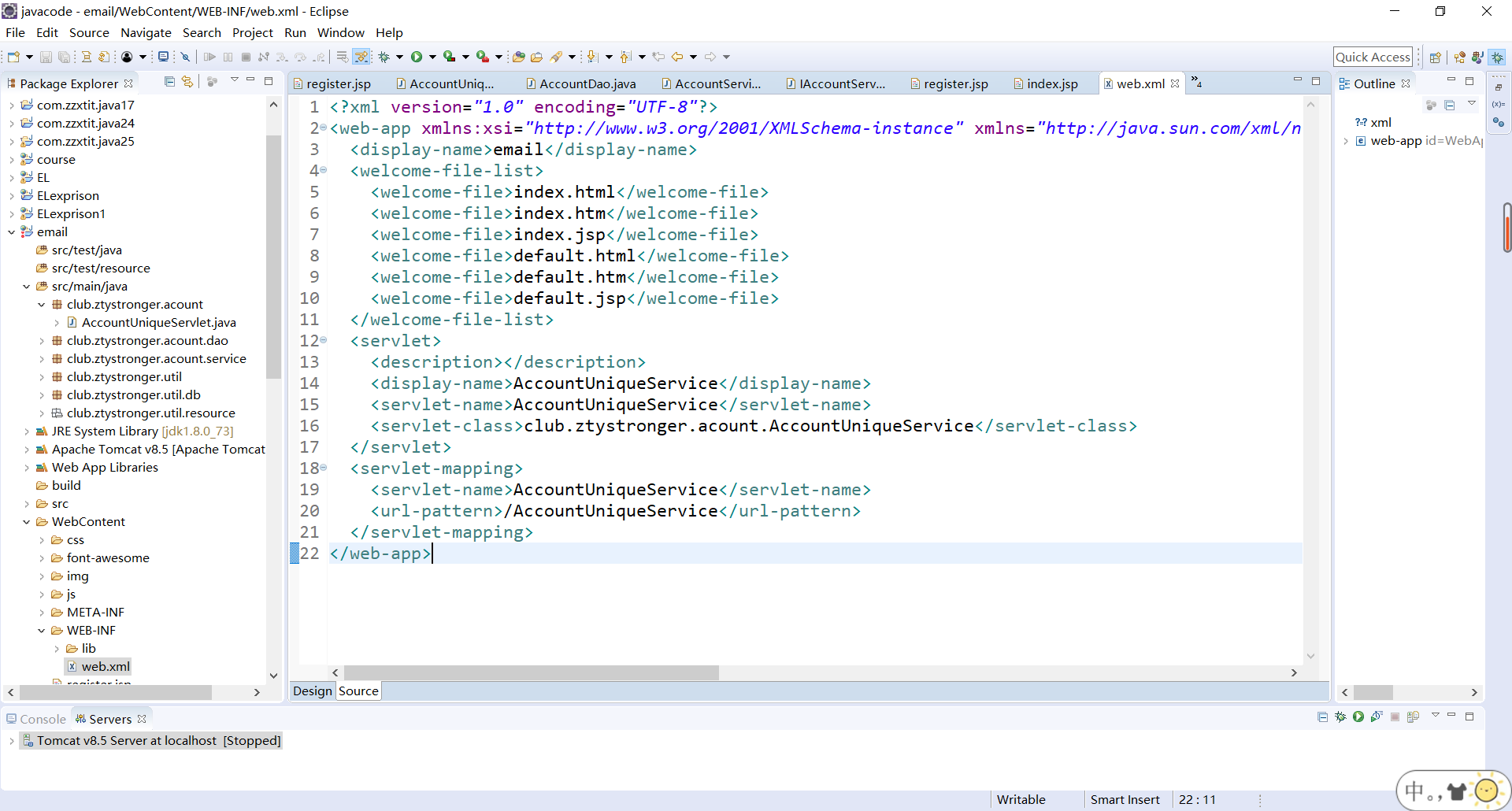Click the Chinese IME mode indicator
The width and height of the screenshot is (1512, 811).
[x=1414, y=790]
